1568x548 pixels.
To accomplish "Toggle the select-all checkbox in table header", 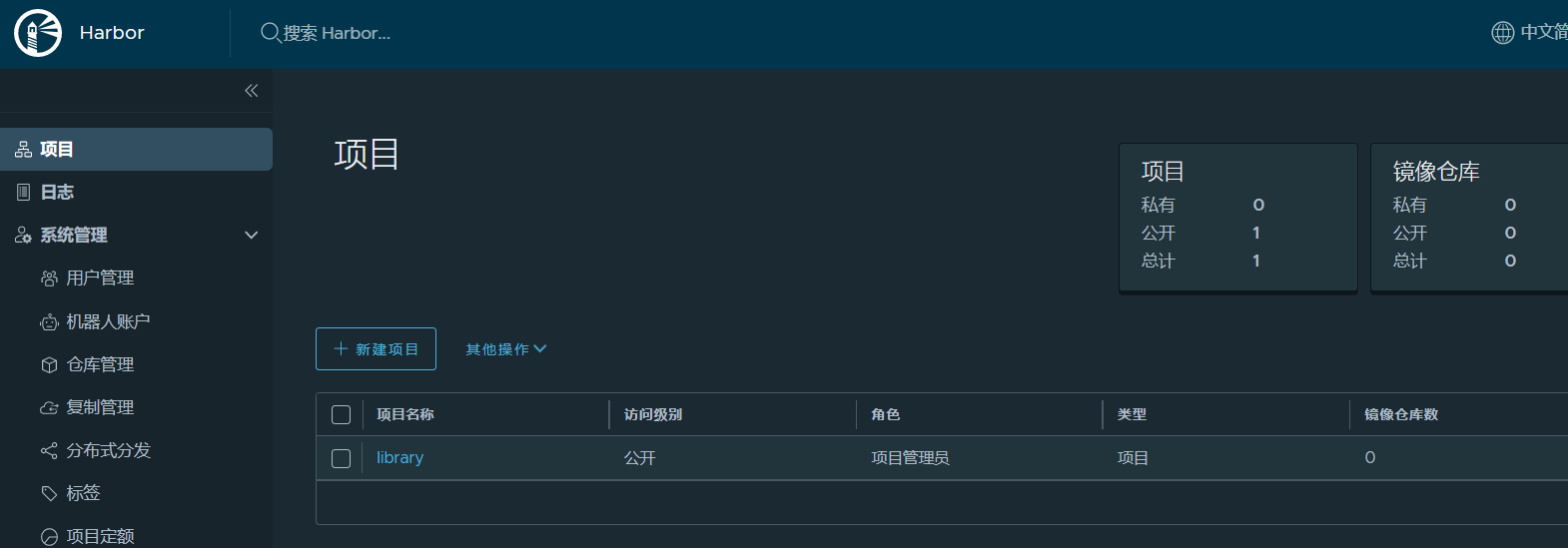I will coord(342,414).
